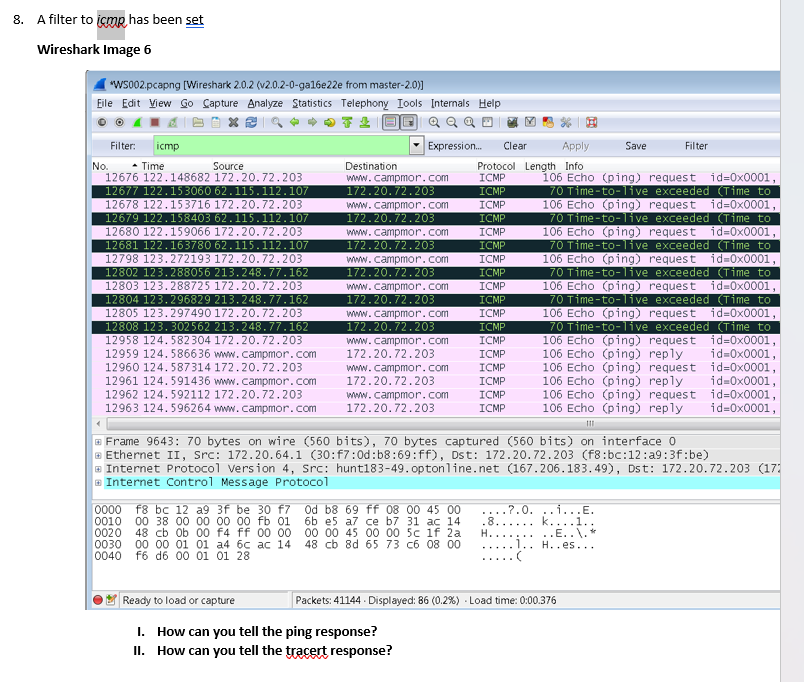Expand the Ethernet II details
Viewport: 804px width, 682px height.
point(98,454)
